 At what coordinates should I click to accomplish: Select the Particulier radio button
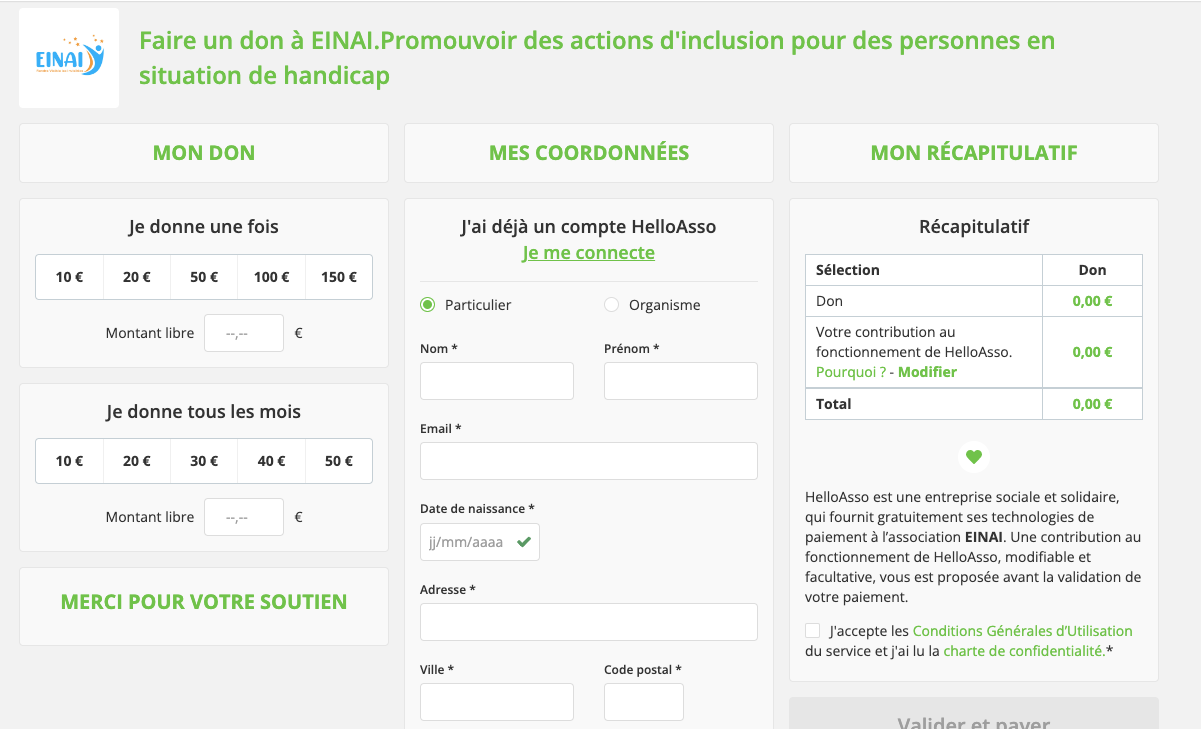[x=428, y=305]
